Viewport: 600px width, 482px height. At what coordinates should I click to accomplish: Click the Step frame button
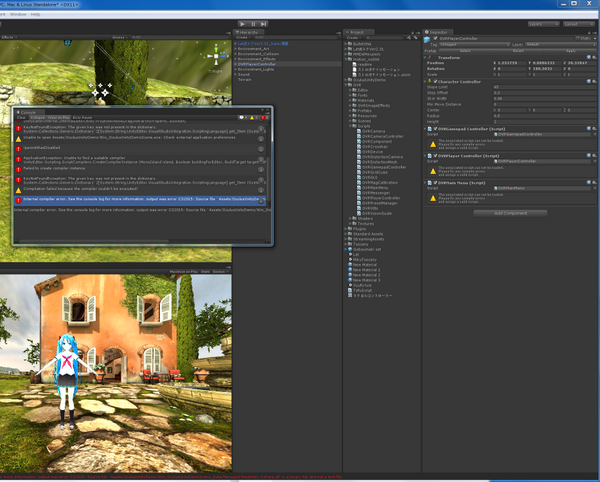263,24
